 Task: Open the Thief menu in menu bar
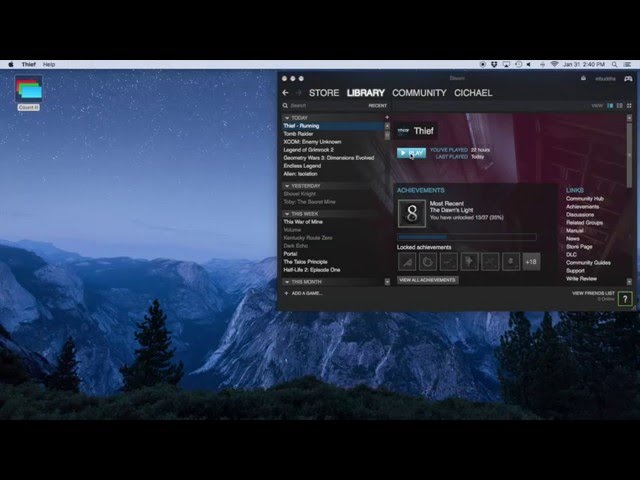[29, 64]
